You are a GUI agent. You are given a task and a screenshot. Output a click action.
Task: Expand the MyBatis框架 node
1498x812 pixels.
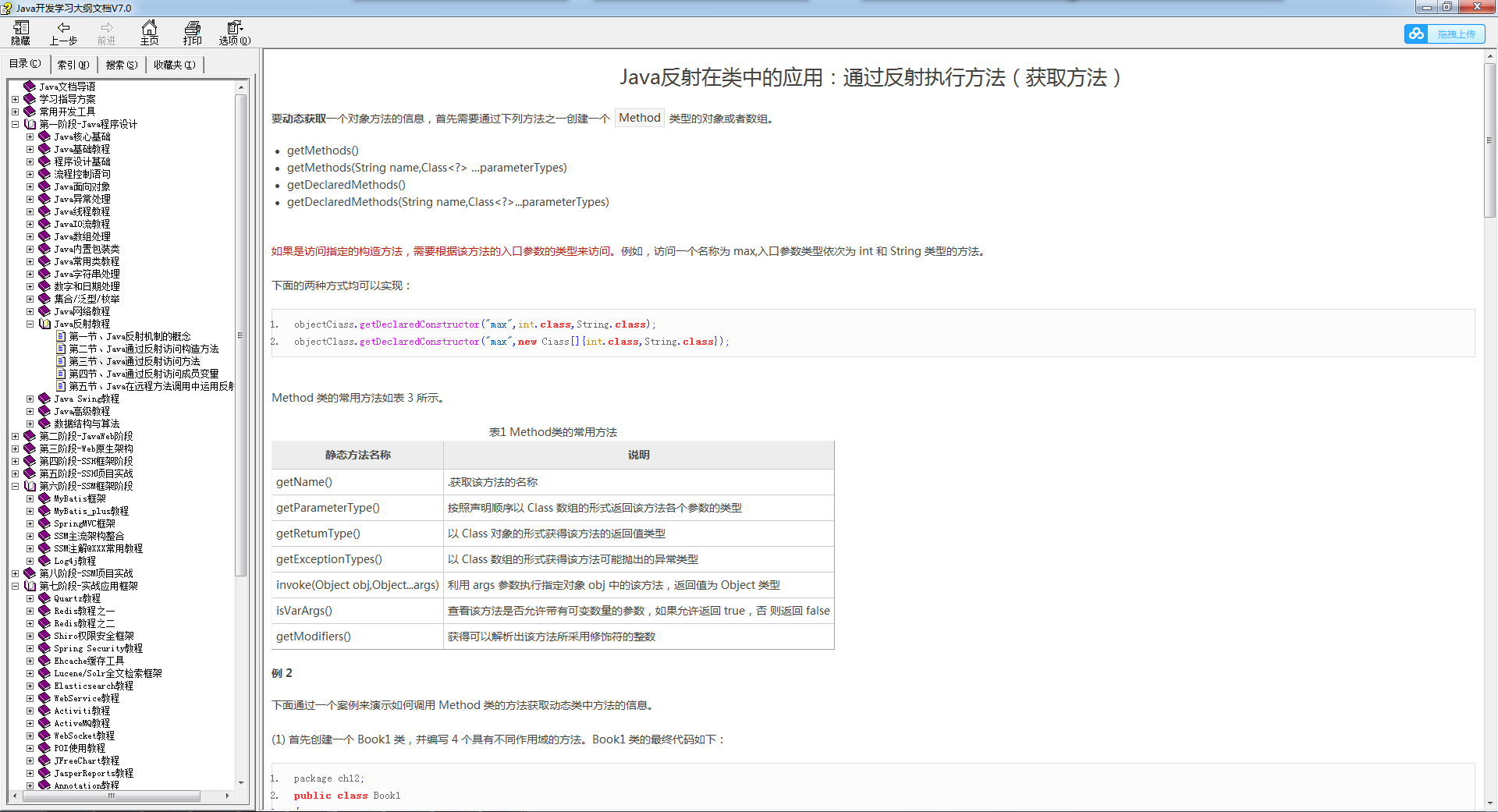30,498
